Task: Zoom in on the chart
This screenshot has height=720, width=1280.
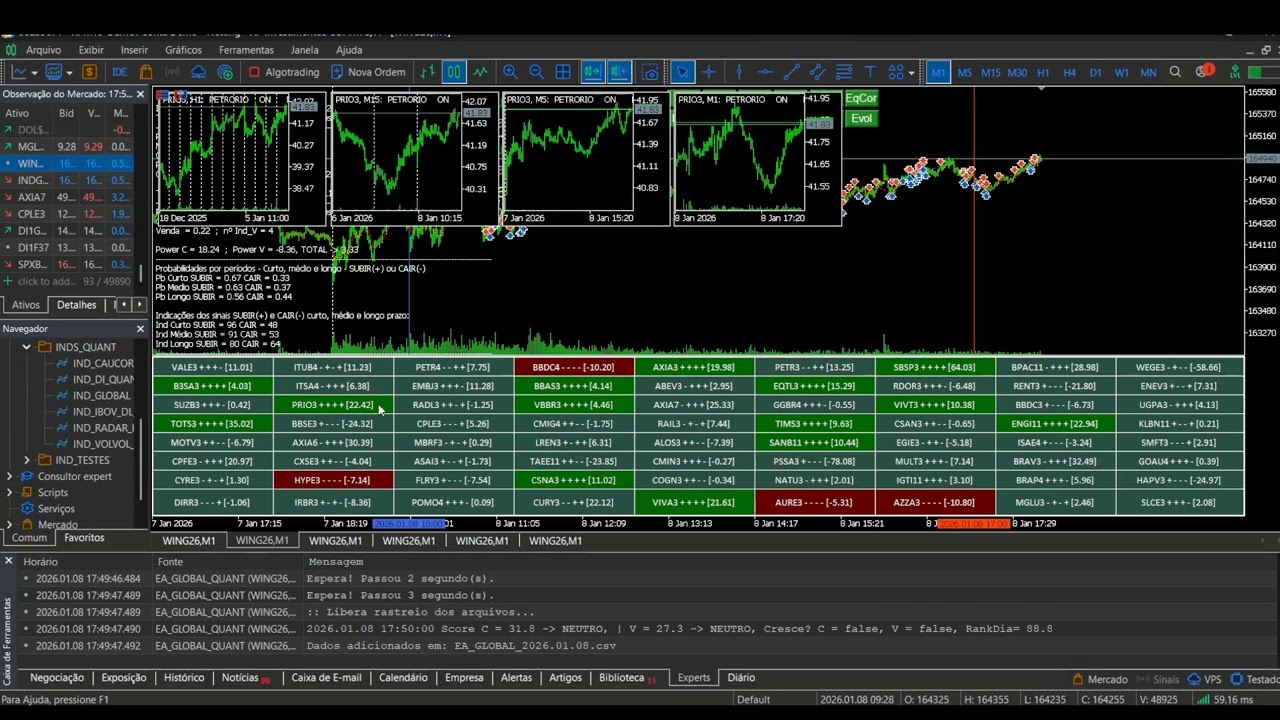Action: pos(510,72)
